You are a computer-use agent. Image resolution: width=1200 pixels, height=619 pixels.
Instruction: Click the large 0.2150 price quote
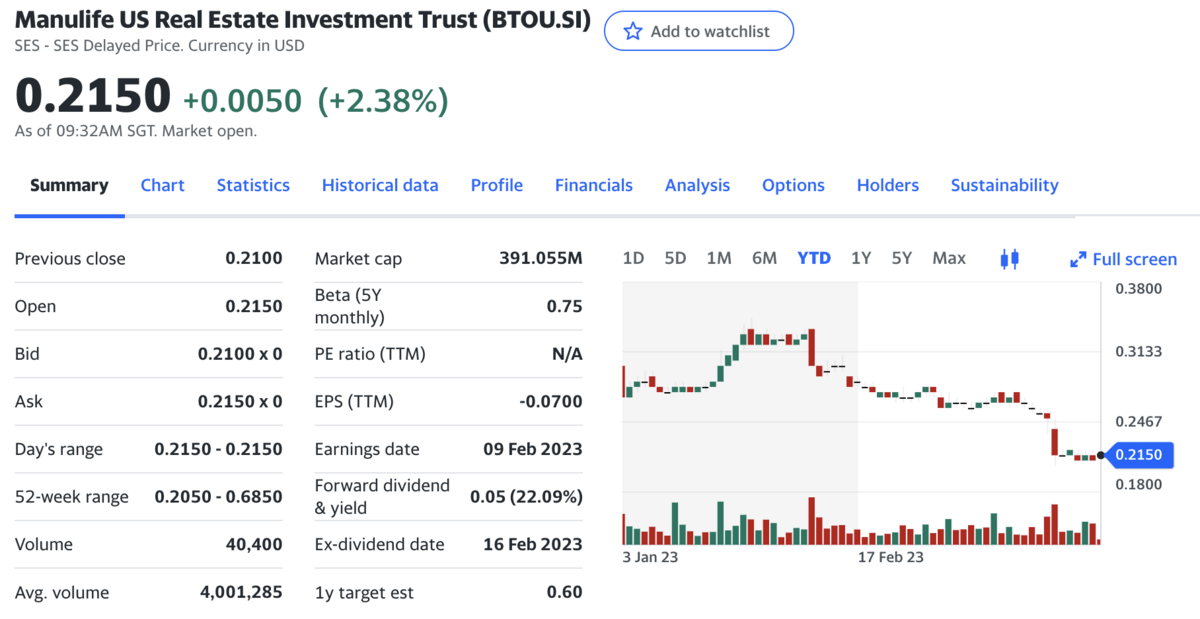point(93,96)
